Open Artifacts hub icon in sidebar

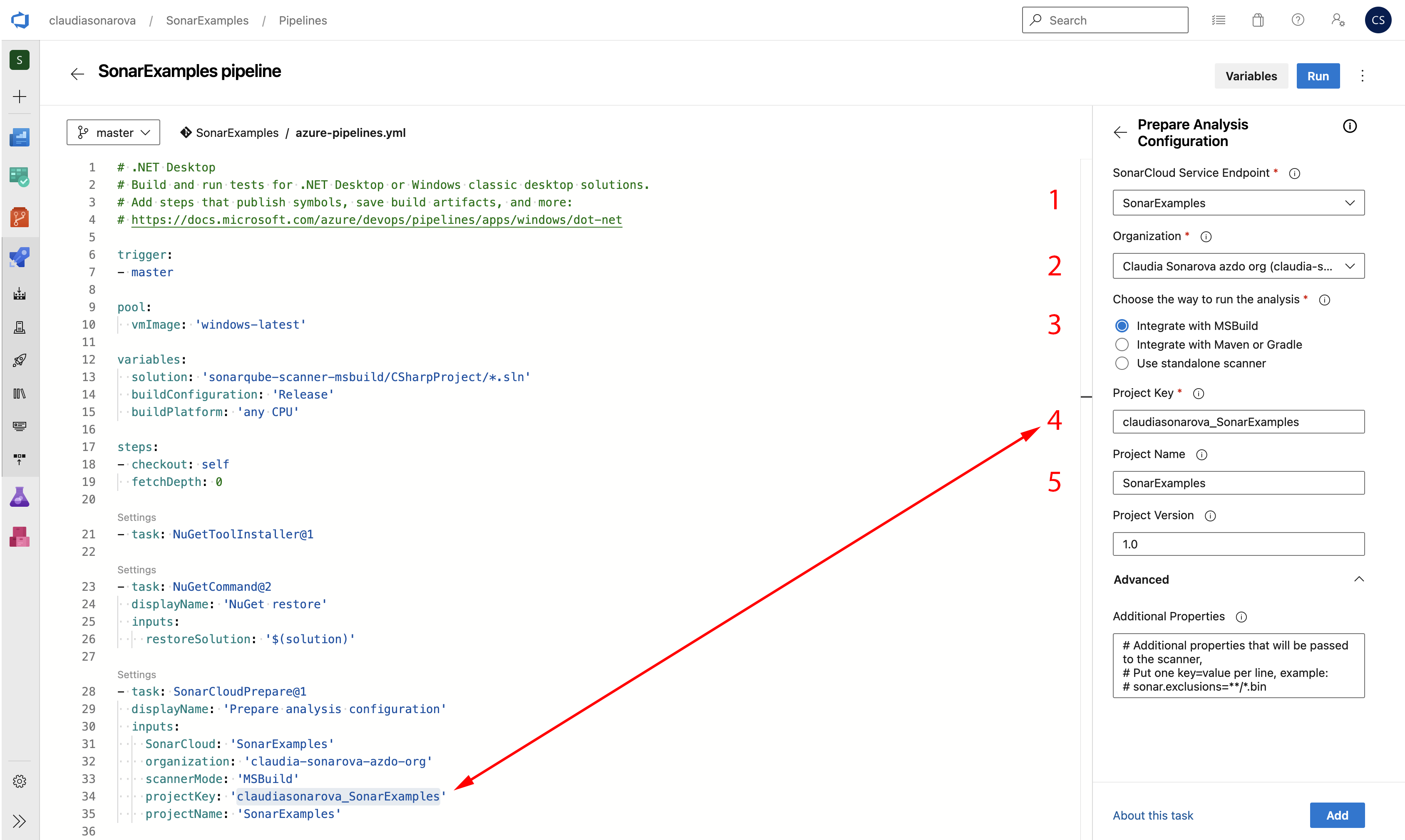coord(20,537)
